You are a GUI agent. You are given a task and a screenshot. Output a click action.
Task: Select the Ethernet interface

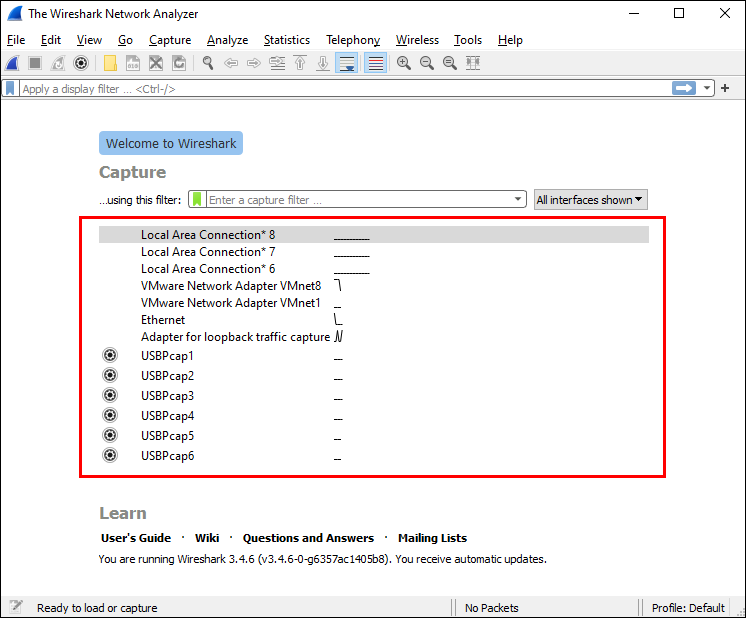373,320
